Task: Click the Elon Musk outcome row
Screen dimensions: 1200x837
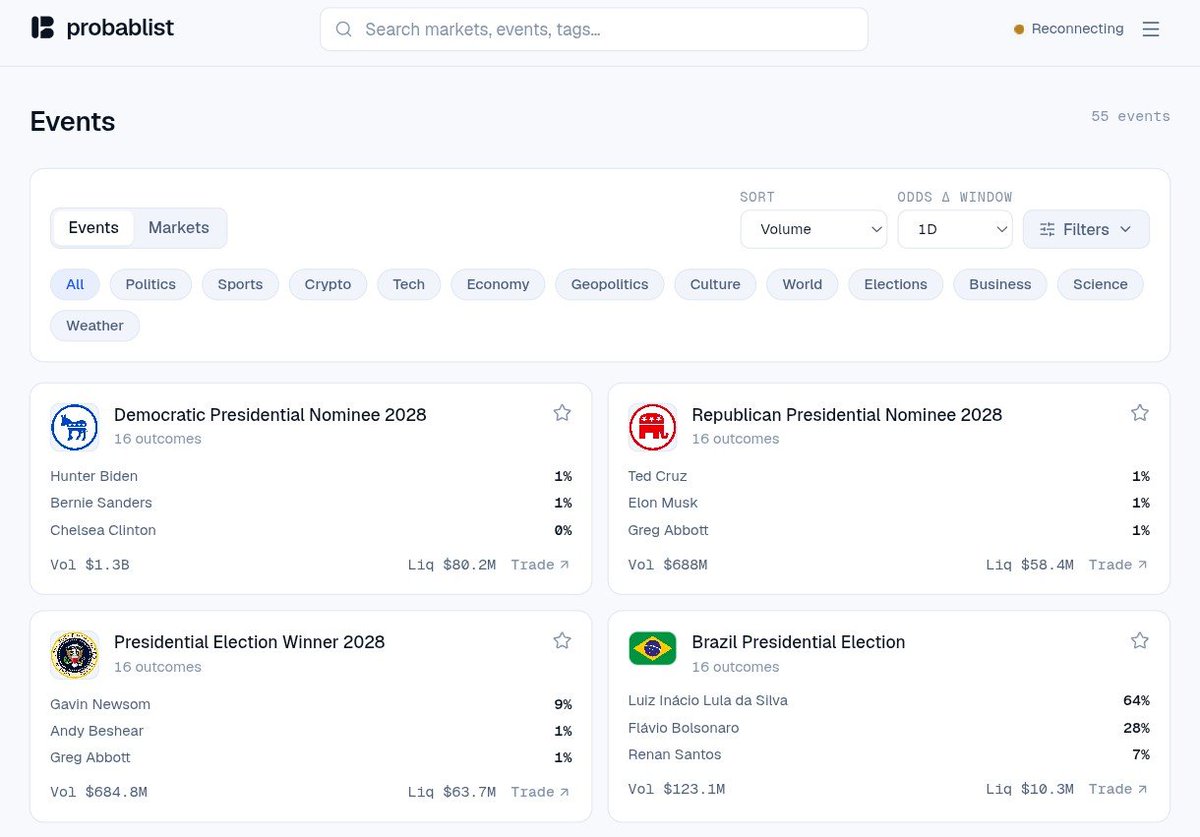Action: pyautogui.click(x=889, y=503)
